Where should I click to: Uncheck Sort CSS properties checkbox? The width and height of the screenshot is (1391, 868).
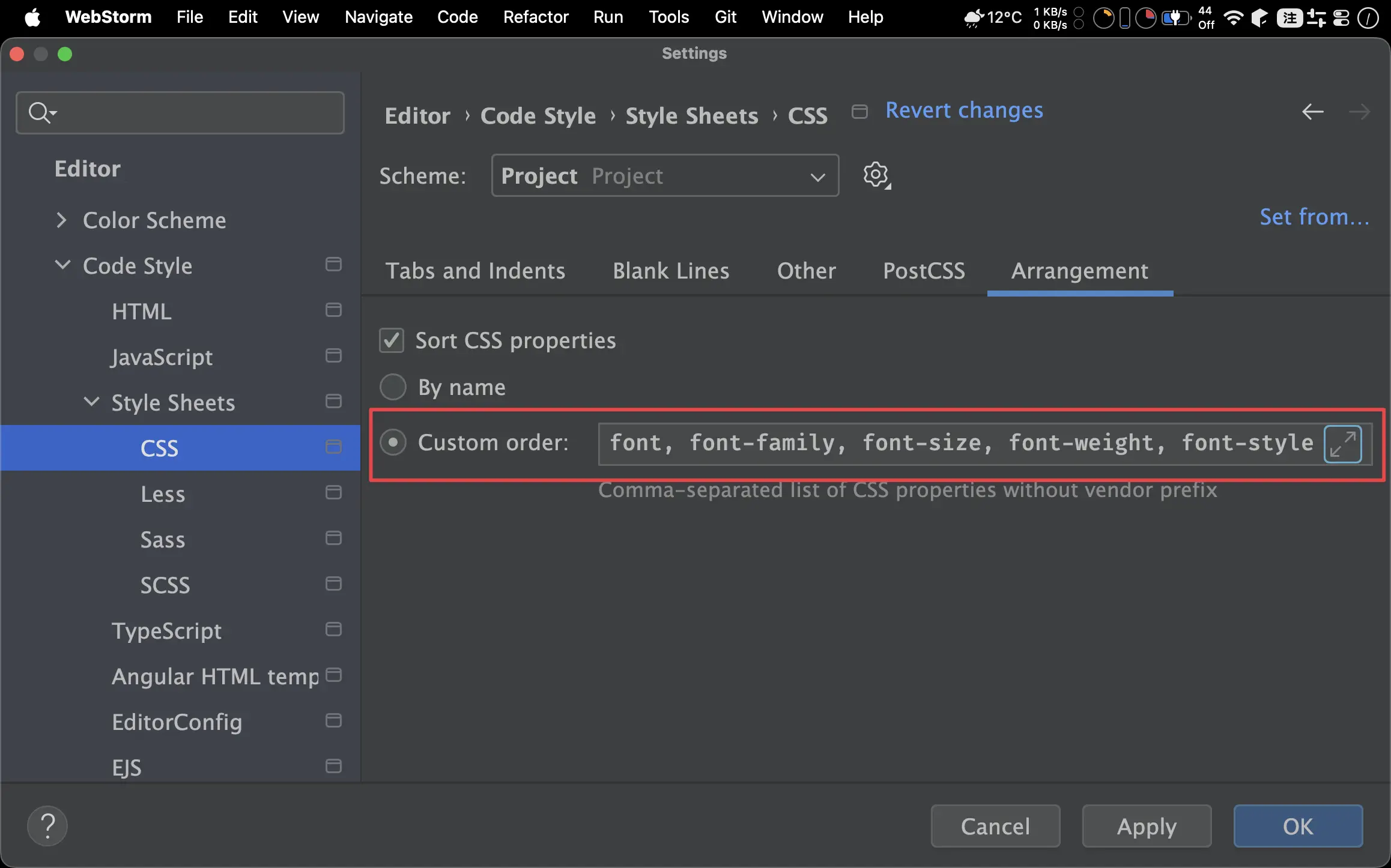click(x=392, y=340)
